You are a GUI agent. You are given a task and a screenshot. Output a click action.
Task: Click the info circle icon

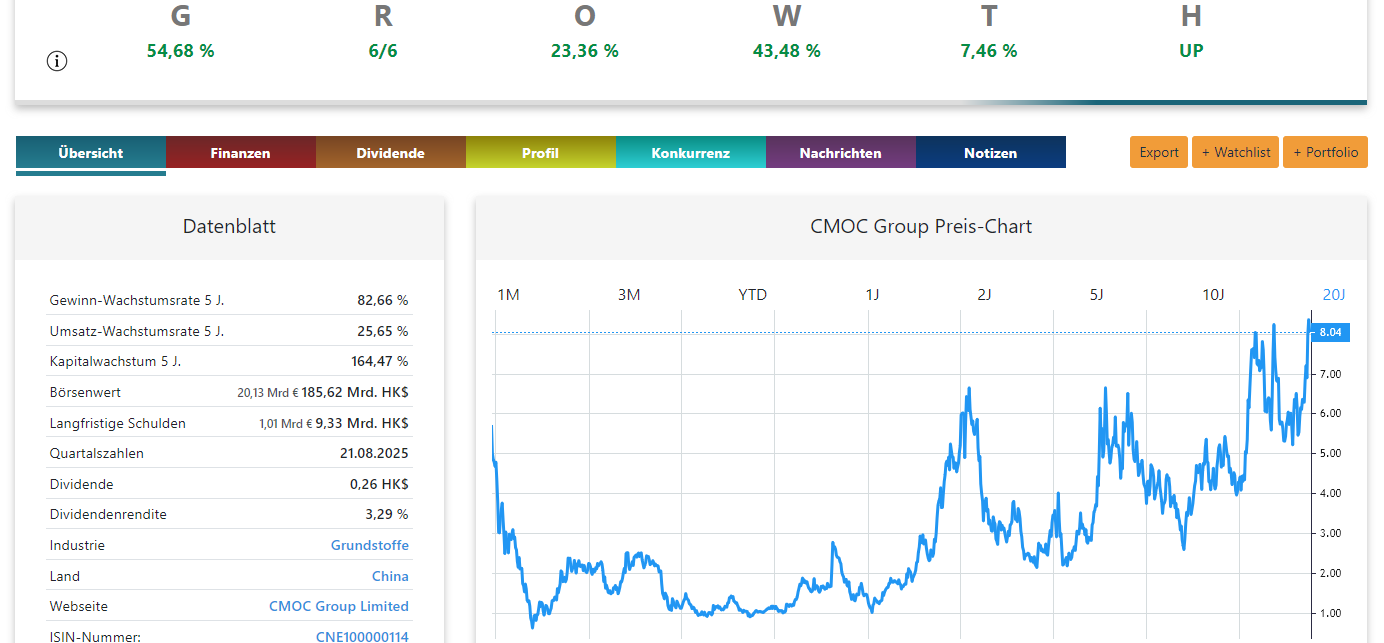pos(57,61)
